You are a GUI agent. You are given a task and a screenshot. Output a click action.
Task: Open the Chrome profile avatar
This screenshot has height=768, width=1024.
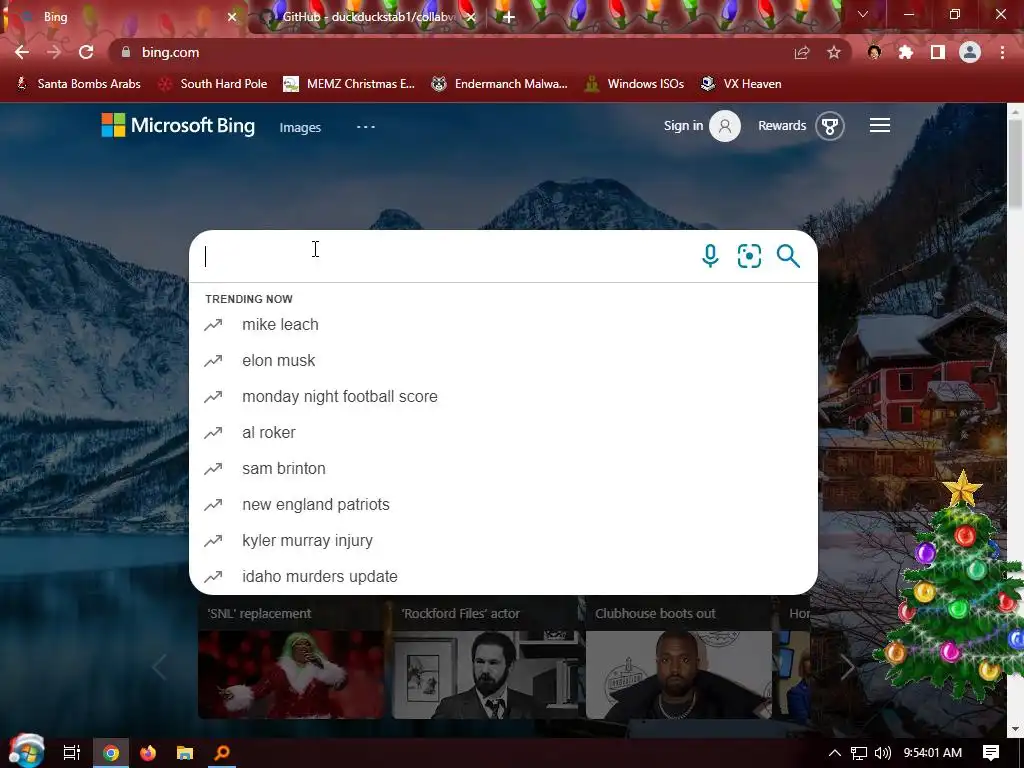(970, 52)
